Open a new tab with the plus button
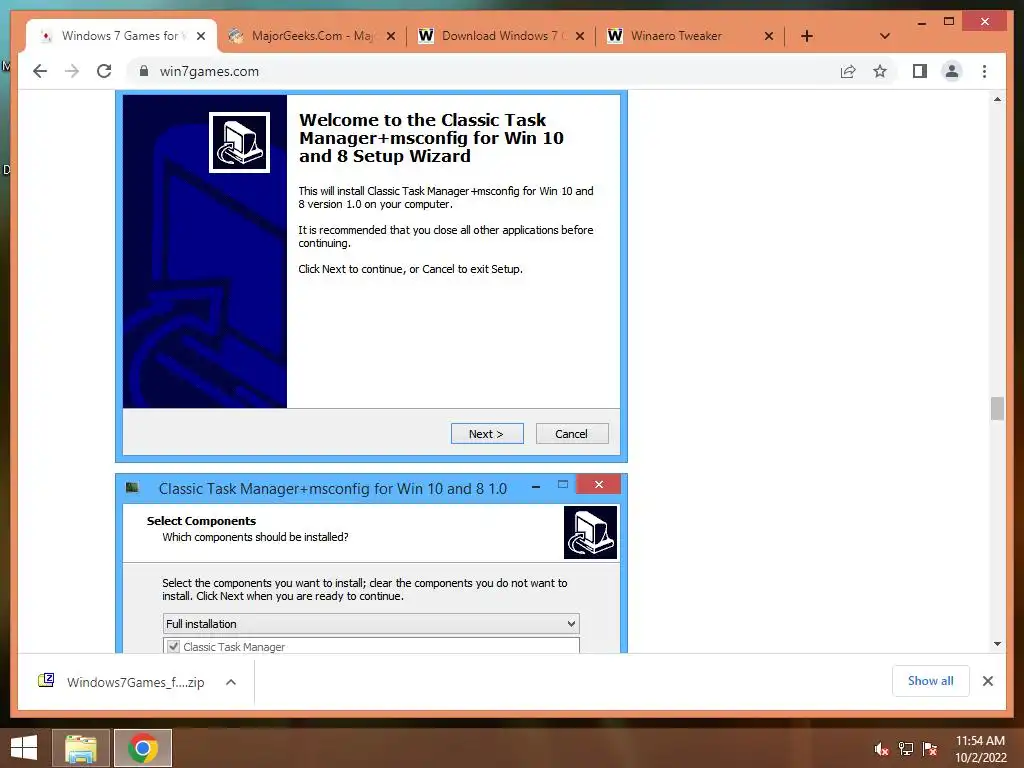Screen dimensions: 1024x768 click(x=807, y=36)
